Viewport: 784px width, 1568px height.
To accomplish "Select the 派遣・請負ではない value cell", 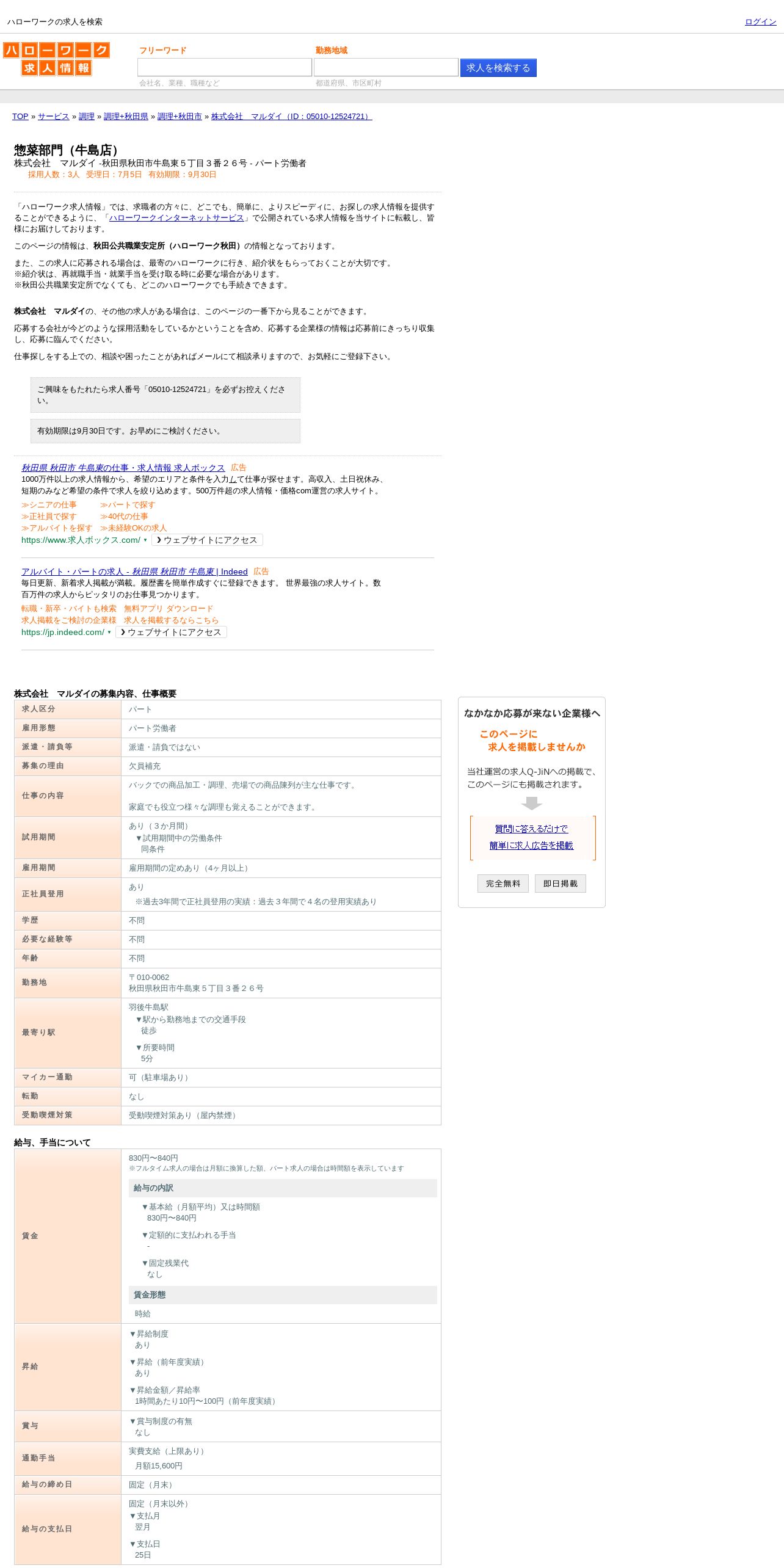I will point(281,747).
